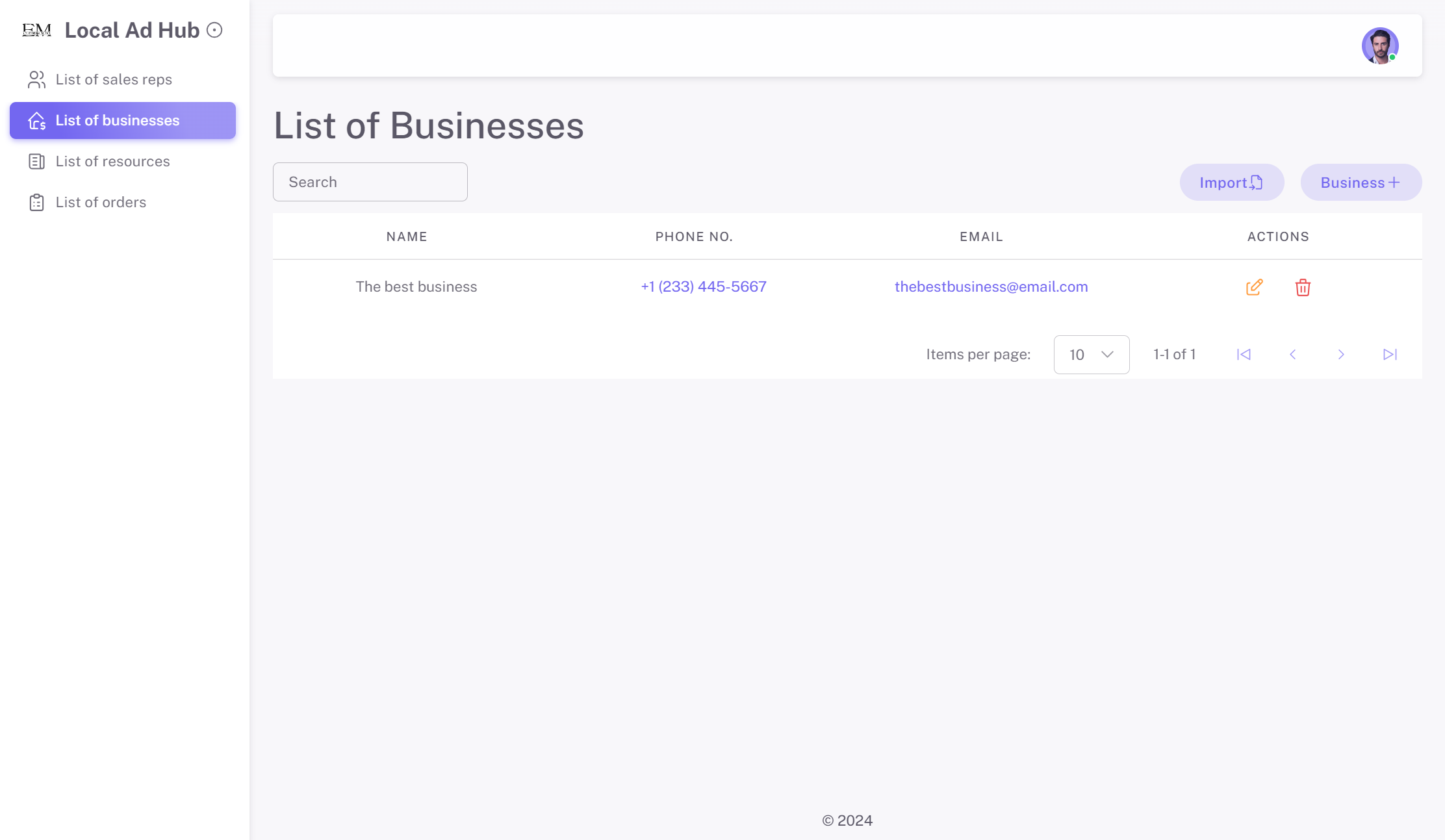Jump to last page icon
This screenshot has height=840, width=1445.
1390,355
